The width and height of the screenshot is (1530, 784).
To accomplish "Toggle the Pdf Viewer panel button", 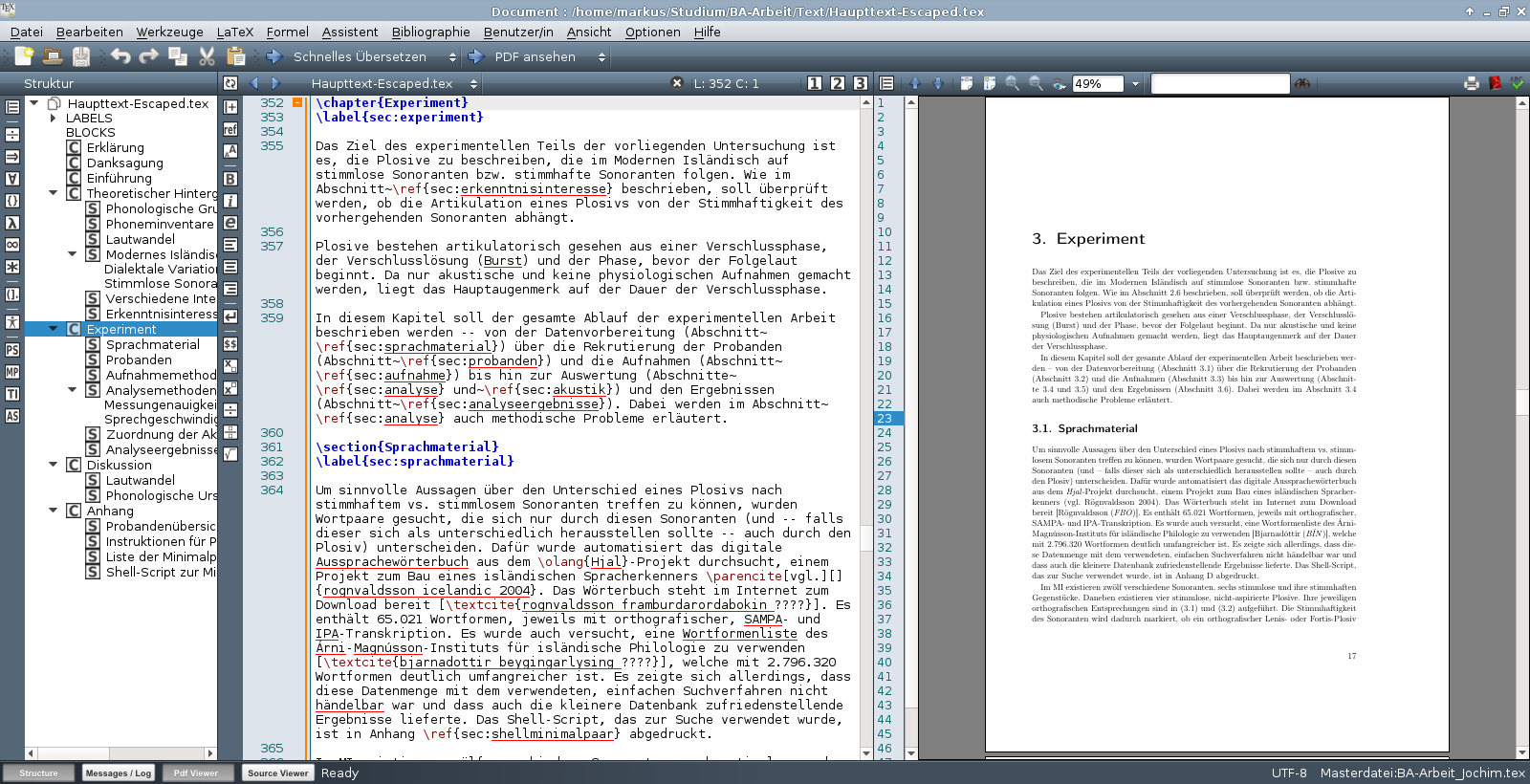I will pos(196,773).
